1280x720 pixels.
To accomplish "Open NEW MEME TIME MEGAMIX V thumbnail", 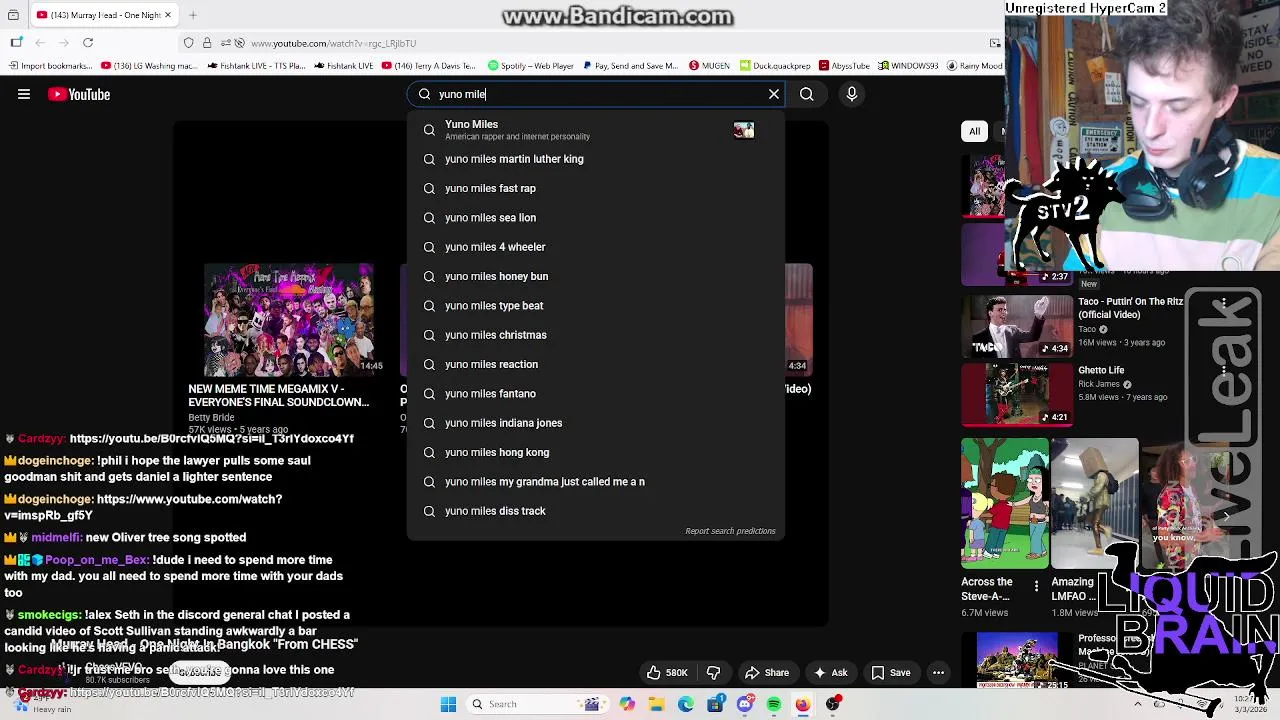I will [288, 319].
